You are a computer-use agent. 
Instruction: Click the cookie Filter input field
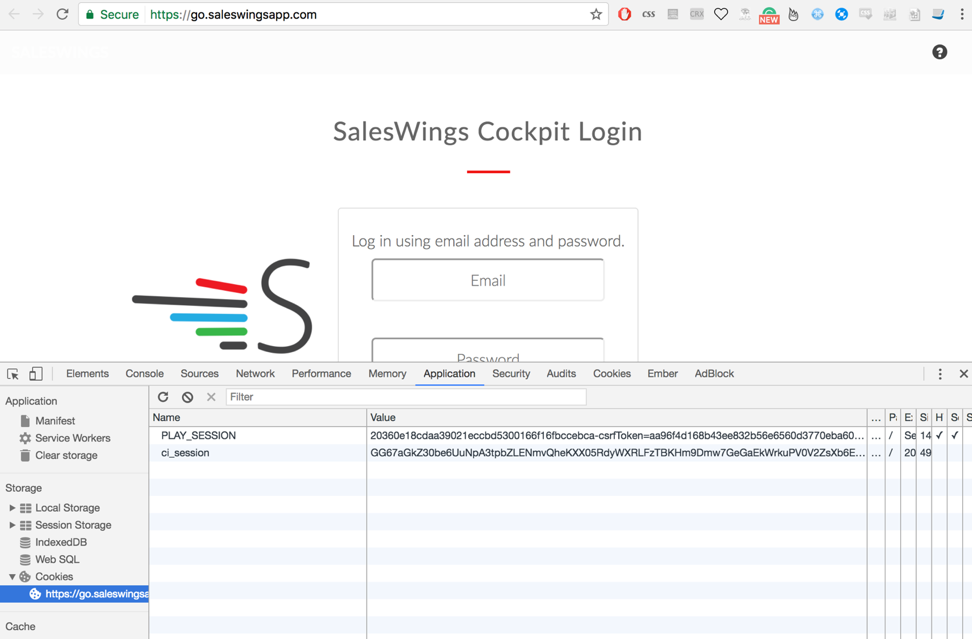(406, 397)
